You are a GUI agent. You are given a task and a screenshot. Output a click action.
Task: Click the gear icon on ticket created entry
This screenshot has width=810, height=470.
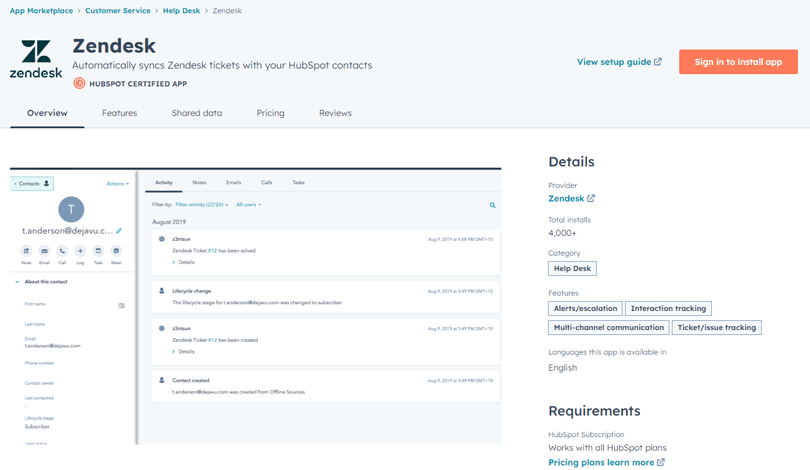[x=162, y=328]
